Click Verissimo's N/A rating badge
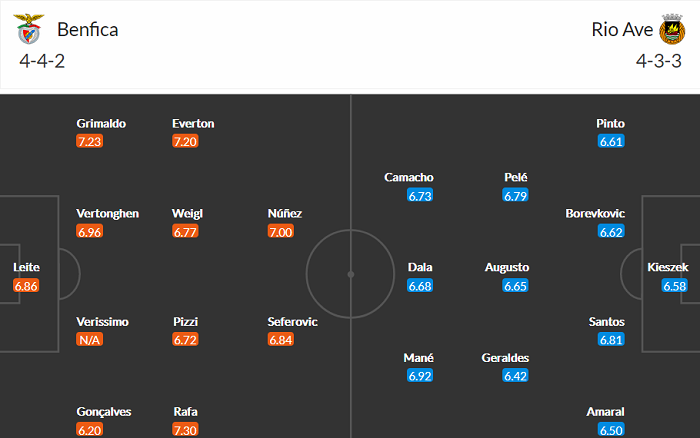This screenshot has width=700, height=438. (x=89, y=340)
